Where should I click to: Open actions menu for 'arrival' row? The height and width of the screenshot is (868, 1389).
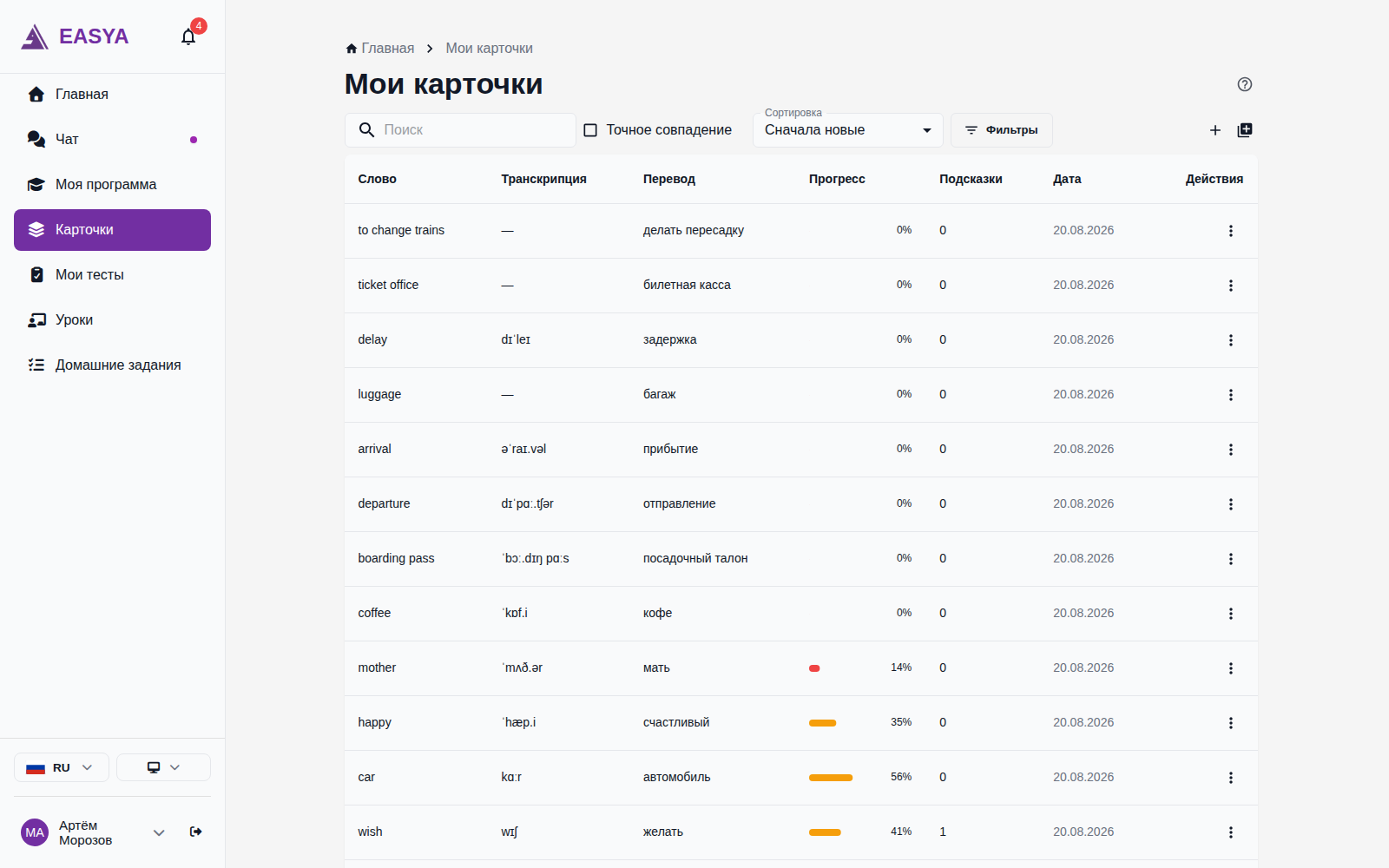pyautogui.click(x=1230, y=450)
